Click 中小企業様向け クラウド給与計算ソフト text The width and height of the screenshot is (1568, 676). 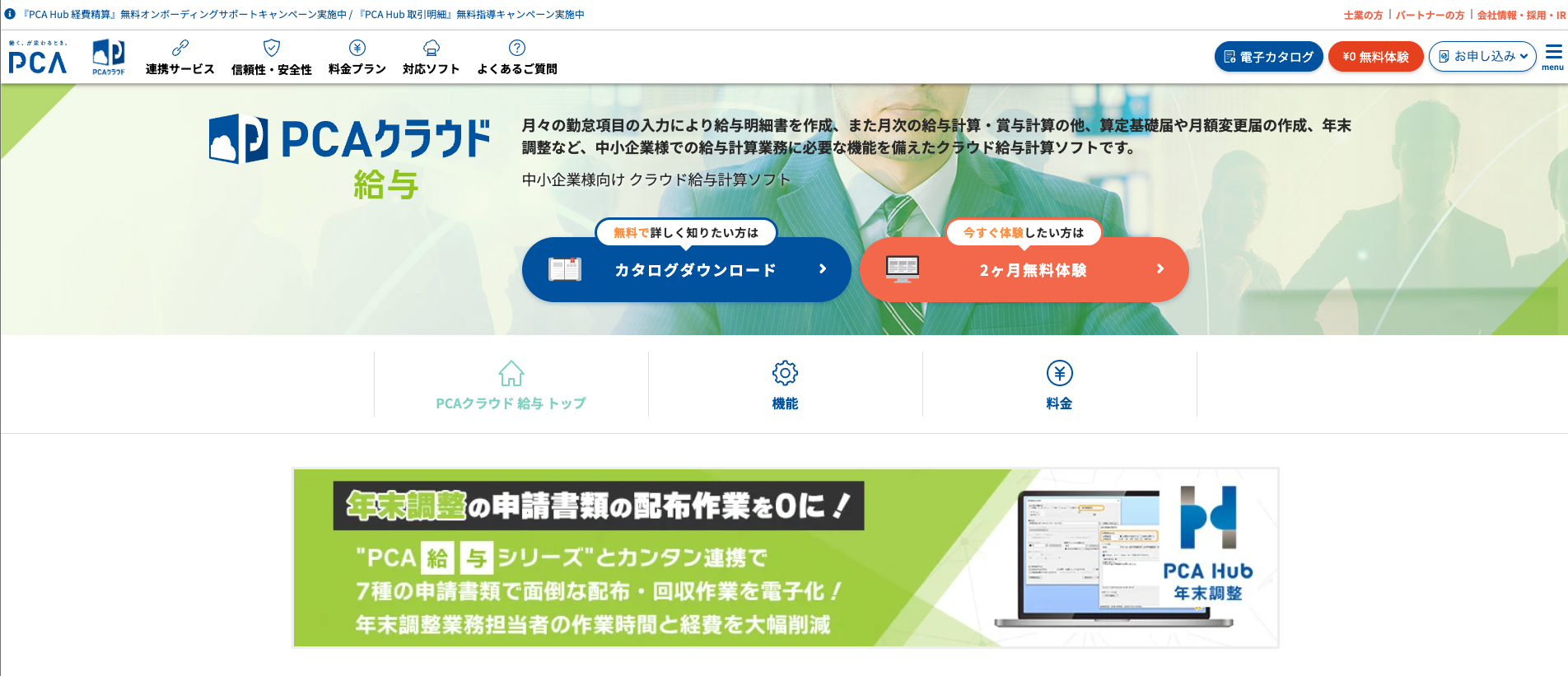[656, 179]
